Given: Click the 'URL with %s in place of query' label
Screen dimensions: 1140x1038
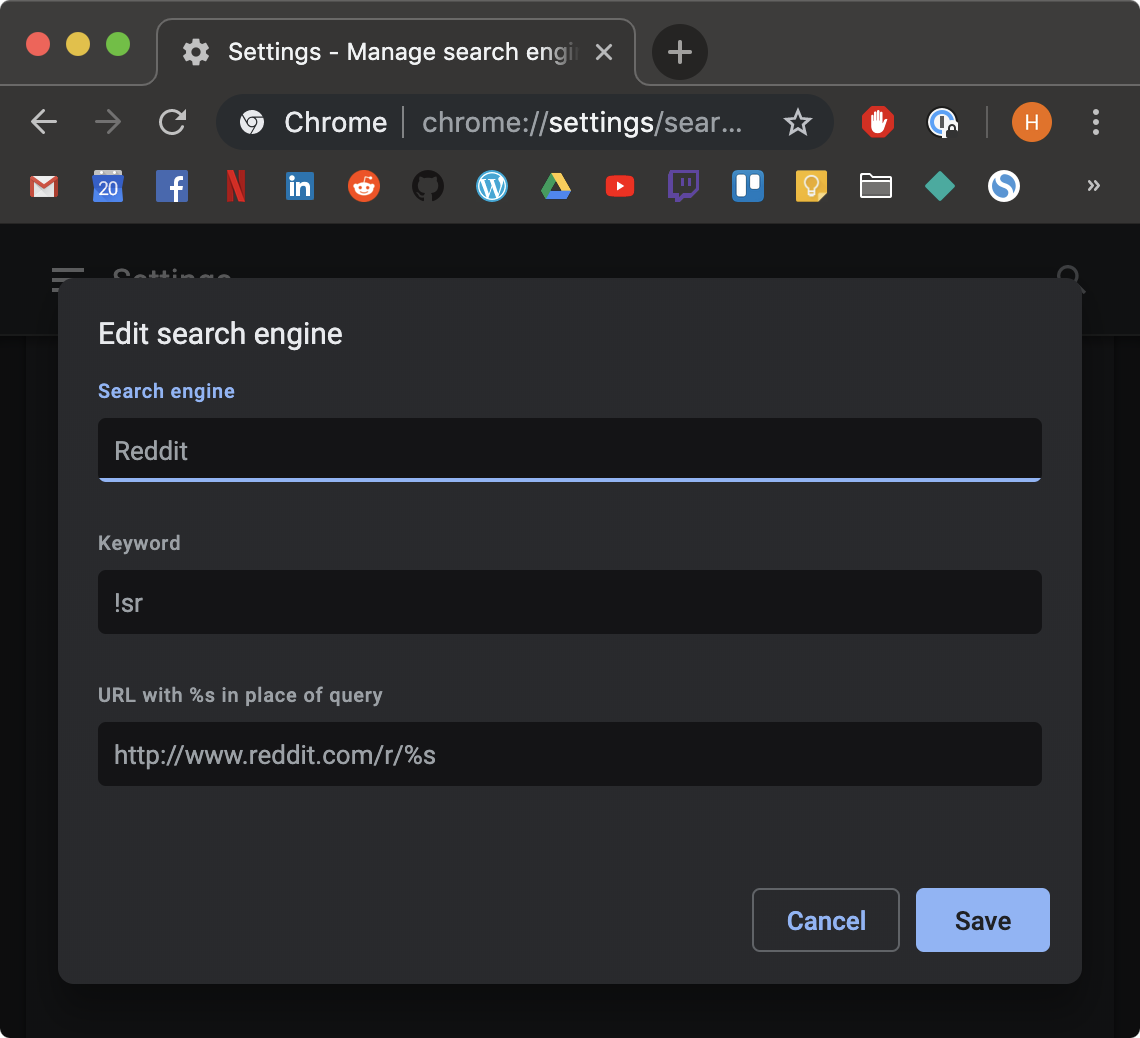Looking at the screenshot, I should click(240, 695).
